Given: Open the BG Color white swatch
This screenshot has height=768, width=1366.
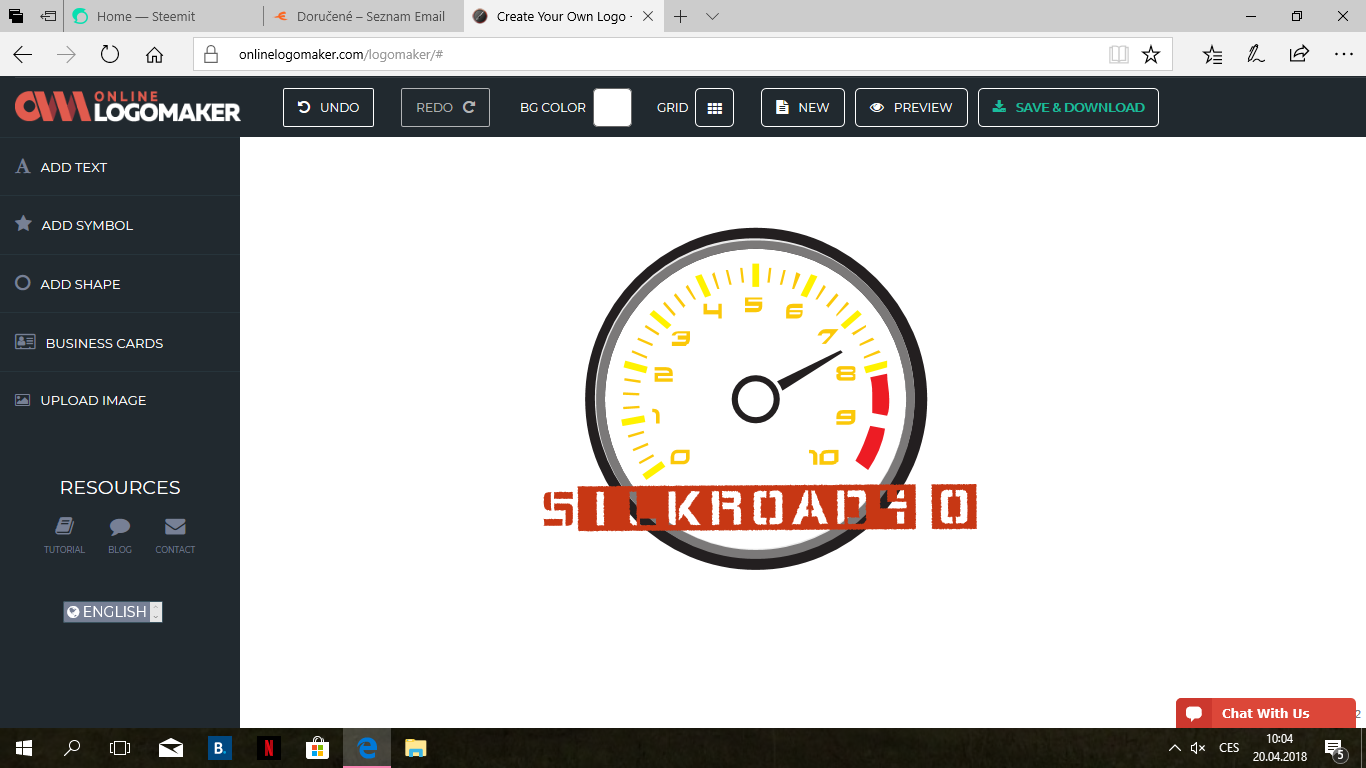Looking at the screenshot, I should click(x=612, y=108).
